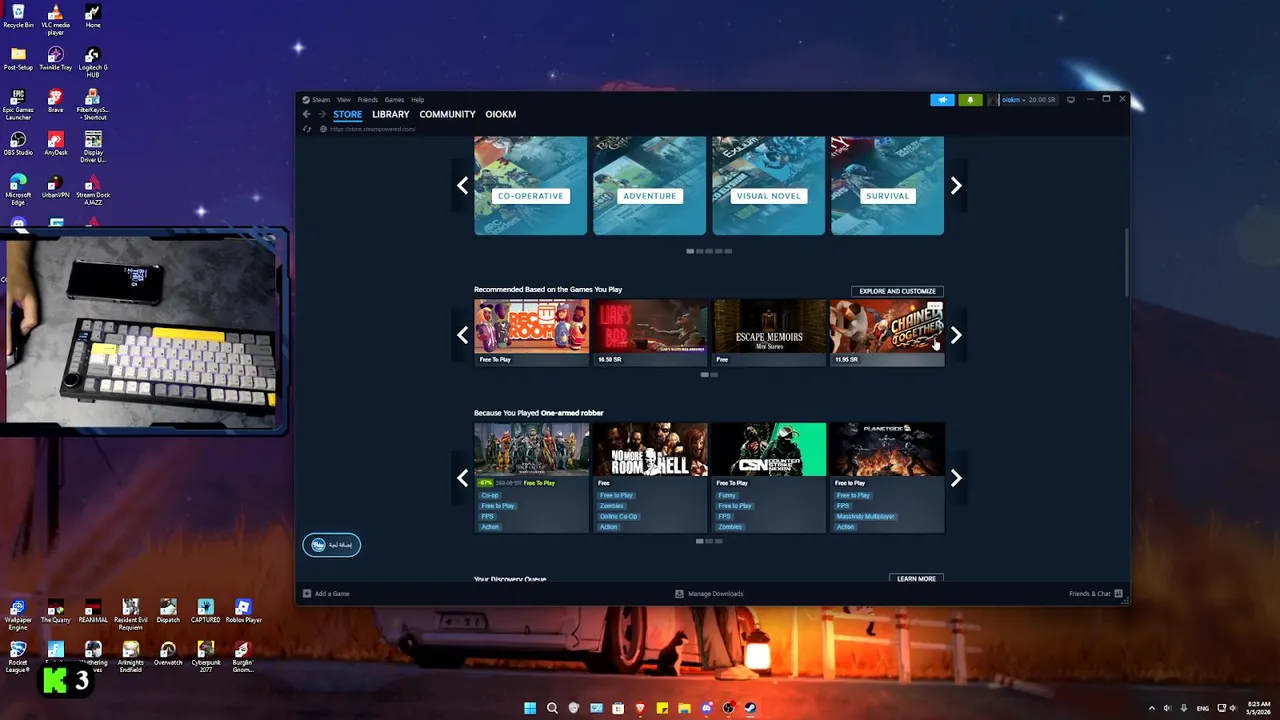
Task: Go to previous One-armed robber suggestions
Action: (x=462, y=479)
